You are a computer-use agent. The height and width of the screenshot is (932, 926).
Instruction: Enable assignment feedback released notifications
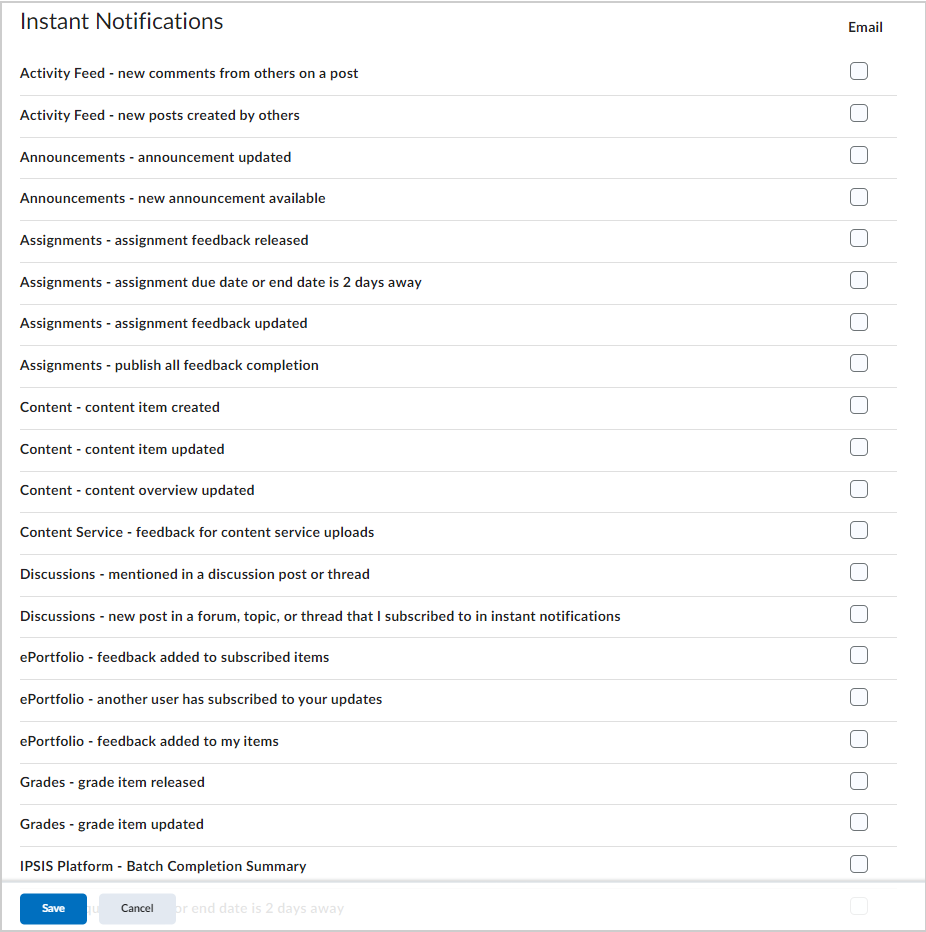tap(859, 238)
